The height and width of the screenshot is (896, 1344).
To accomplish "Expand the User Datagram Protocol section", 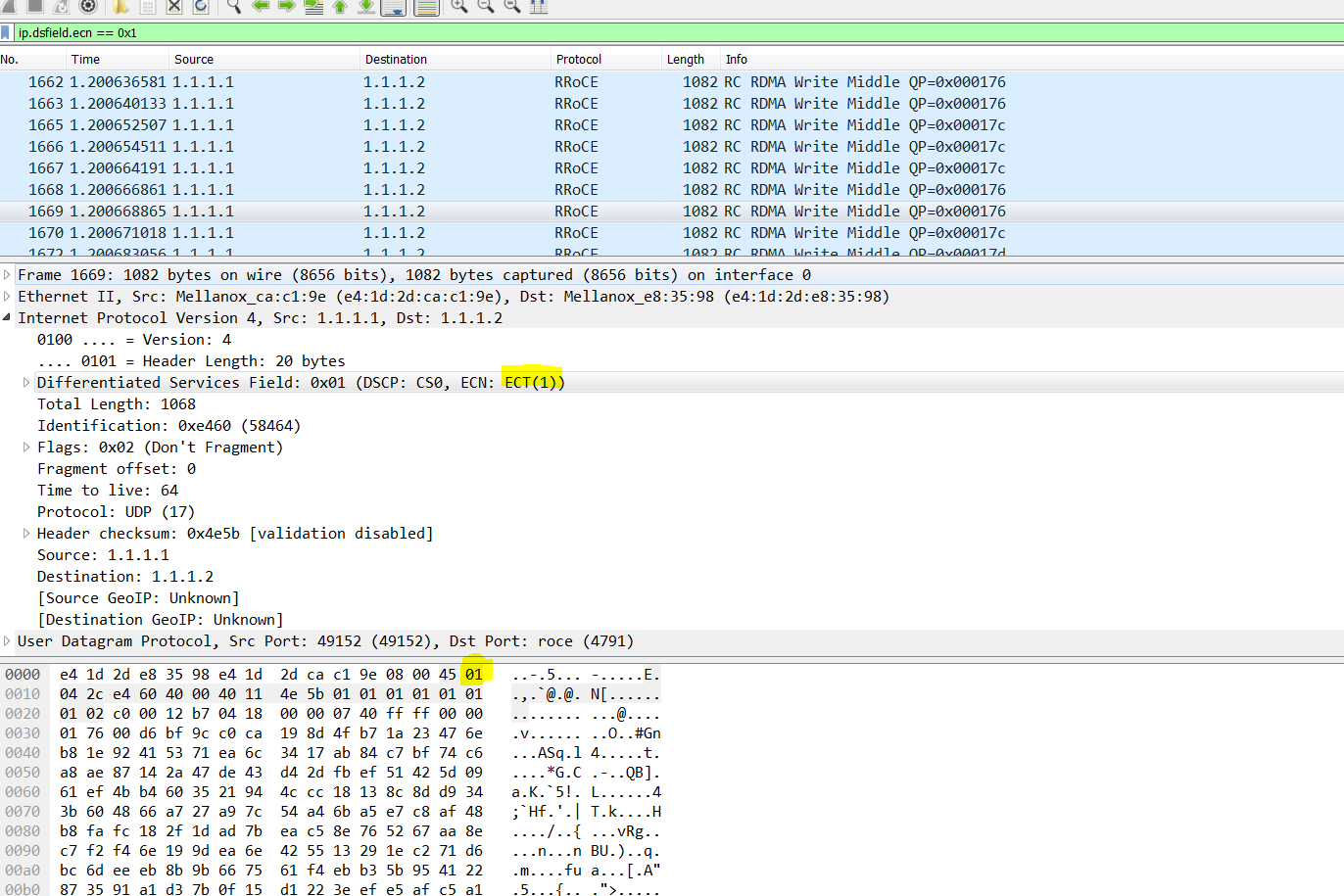I will coord(8,641).
